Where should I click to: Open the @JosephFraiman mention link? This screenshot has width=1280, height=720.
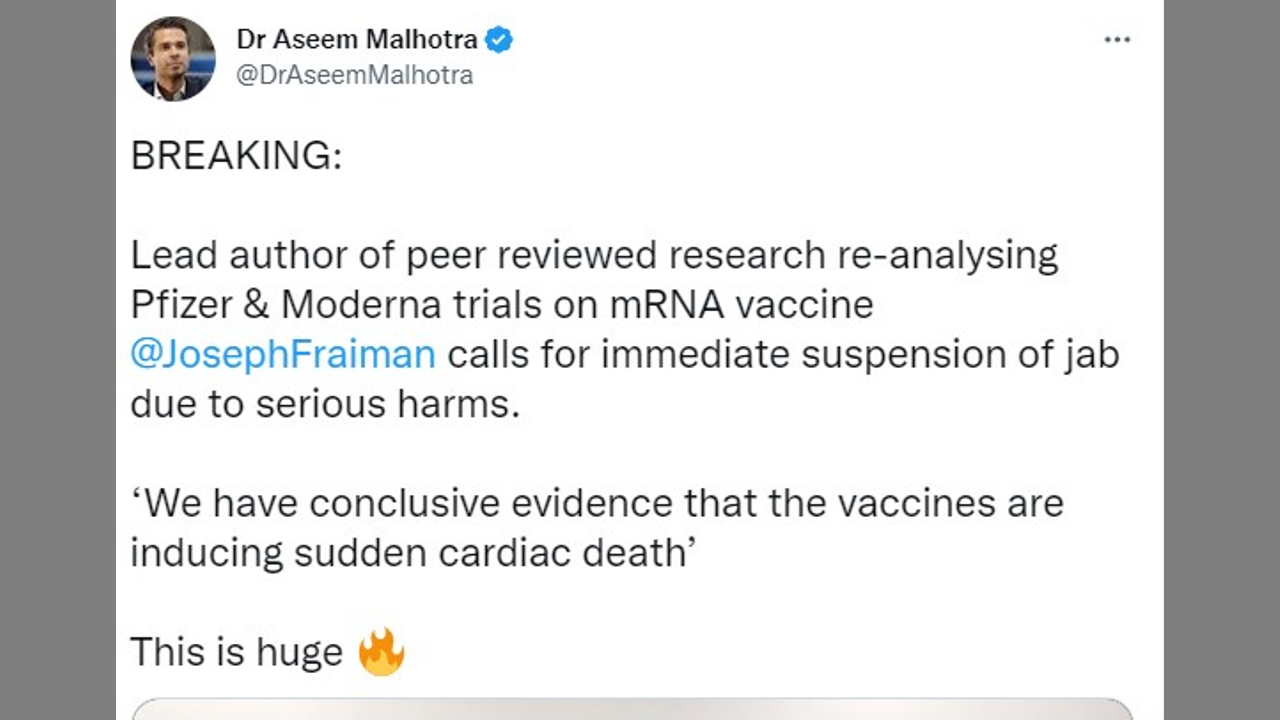(283, 354)
